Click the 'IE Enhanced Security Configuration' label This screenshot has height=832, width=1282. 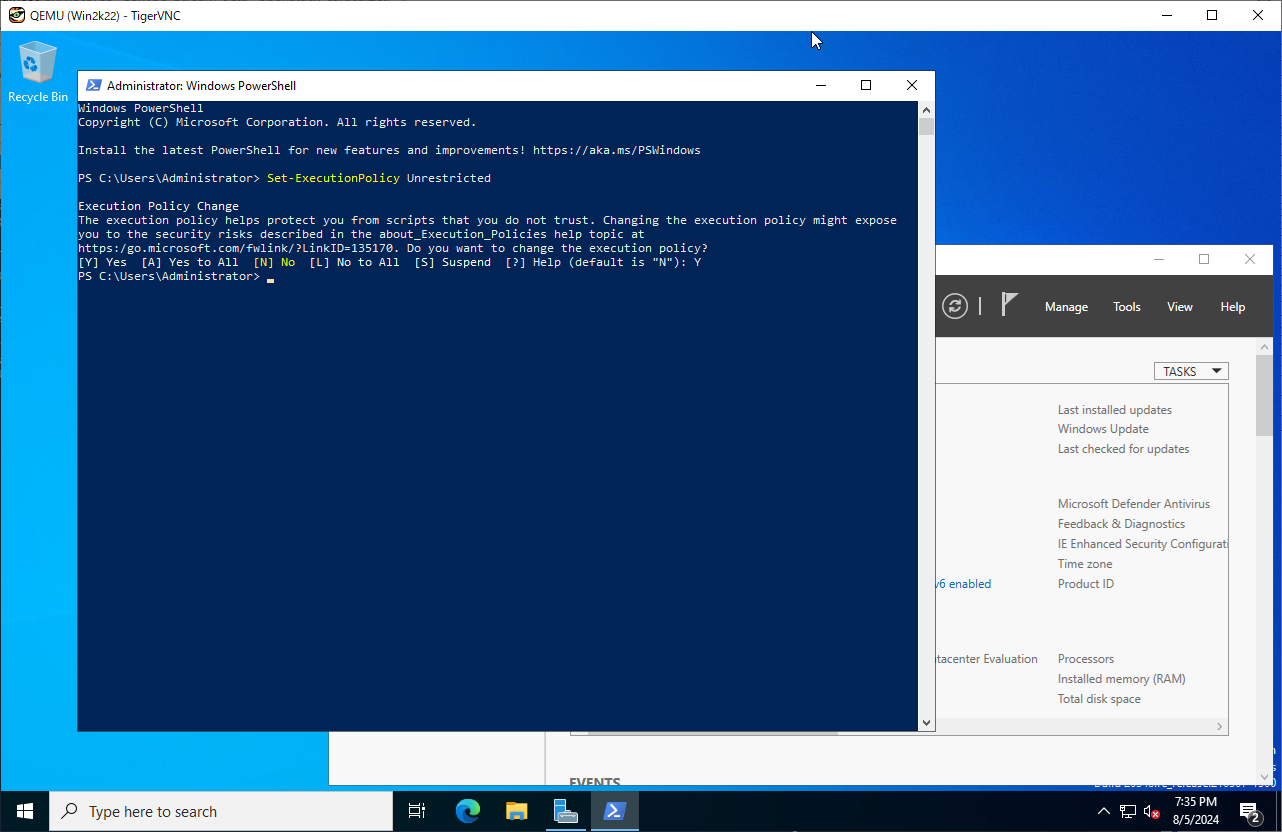tap(1143, 544)
